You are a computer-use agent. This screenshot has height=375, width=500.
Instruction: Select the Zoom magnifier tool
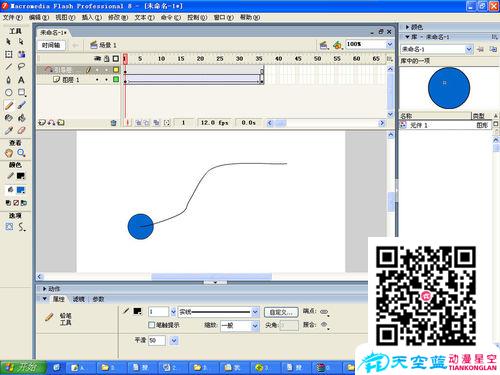coord(21,153)
